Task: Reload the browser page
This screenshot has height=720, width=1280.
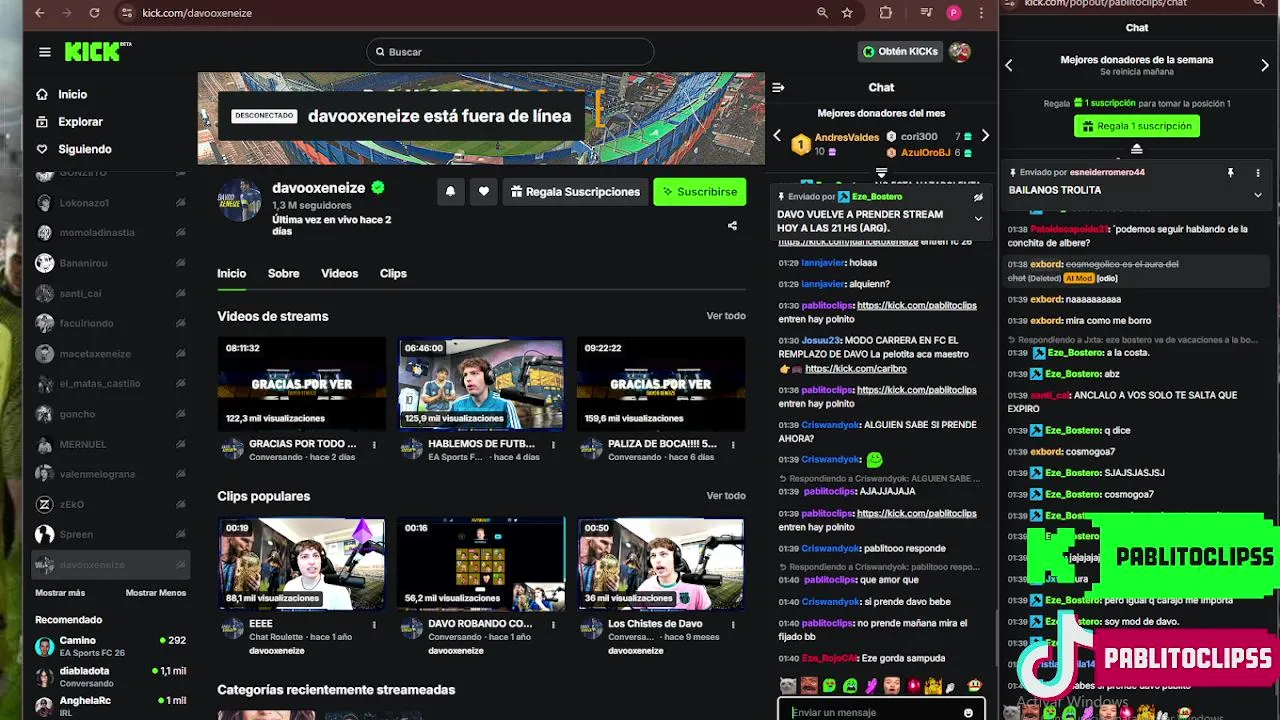Action: pos(94,13)
